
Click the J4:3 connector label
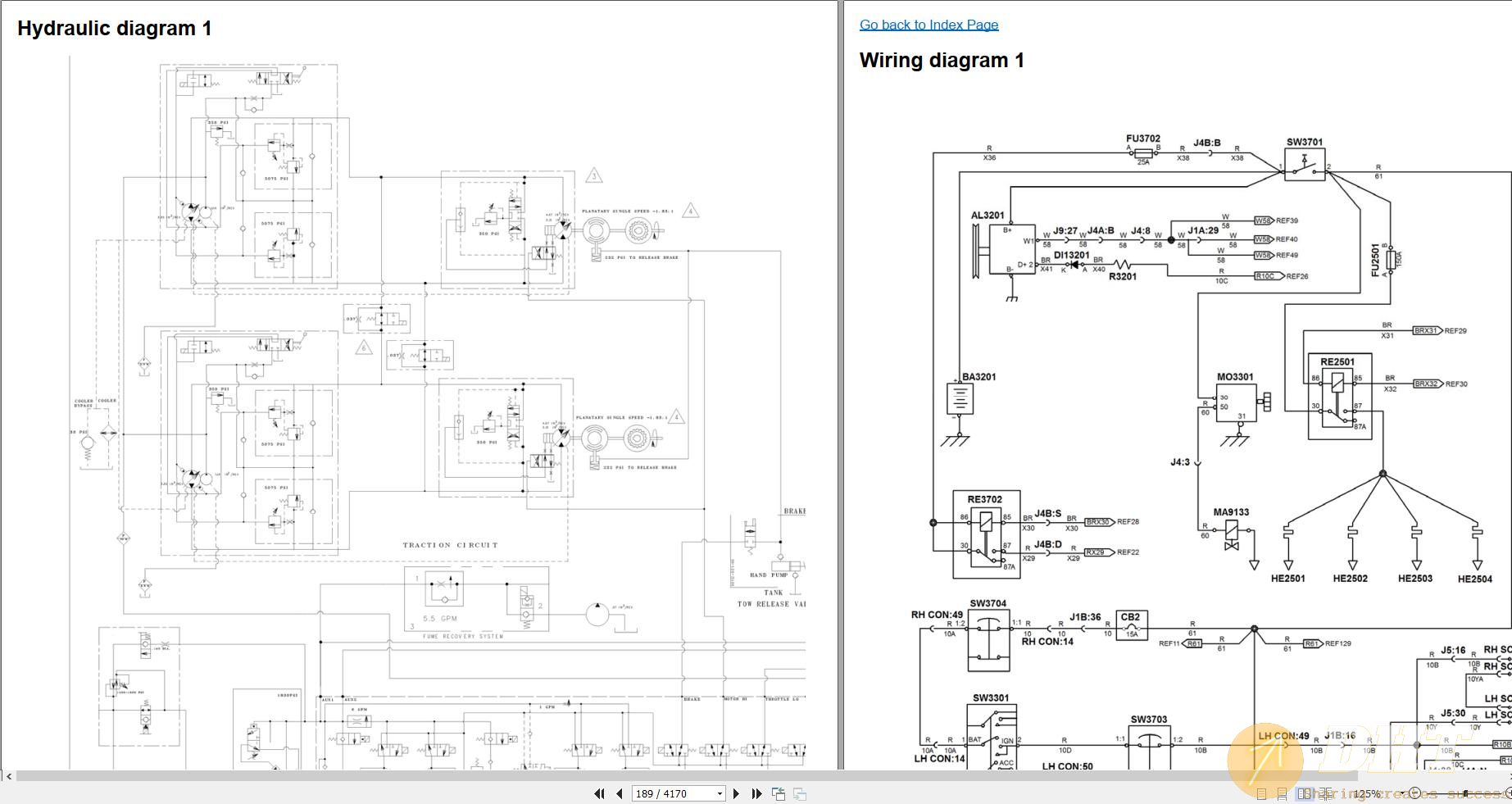coord(1179,462)
